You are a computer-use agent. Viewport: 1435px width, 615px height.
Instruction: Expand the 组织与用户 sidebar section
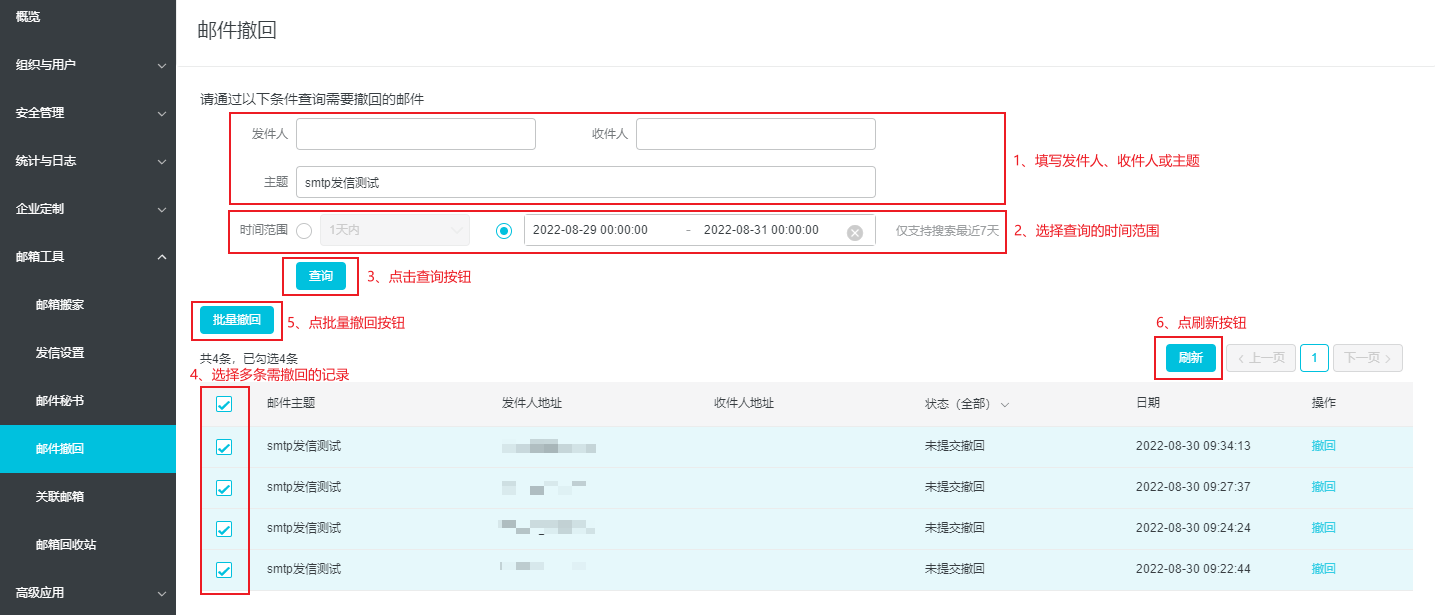pyautogui.click(x=87, y=65)
